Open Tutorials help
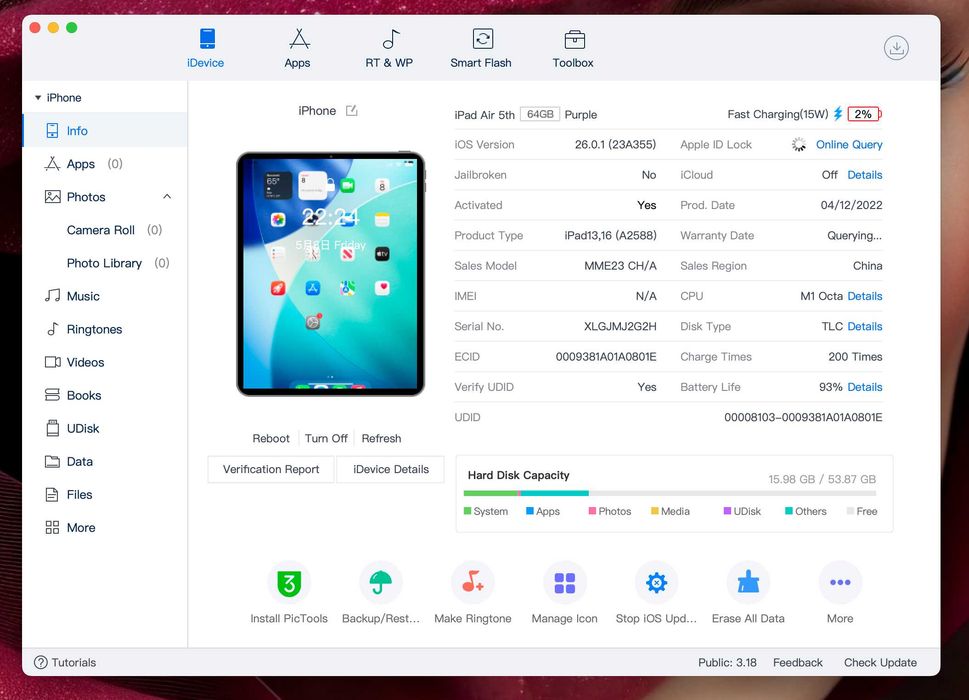The height and width of the screenshot is (700, 969). click(x=65, y=662)
